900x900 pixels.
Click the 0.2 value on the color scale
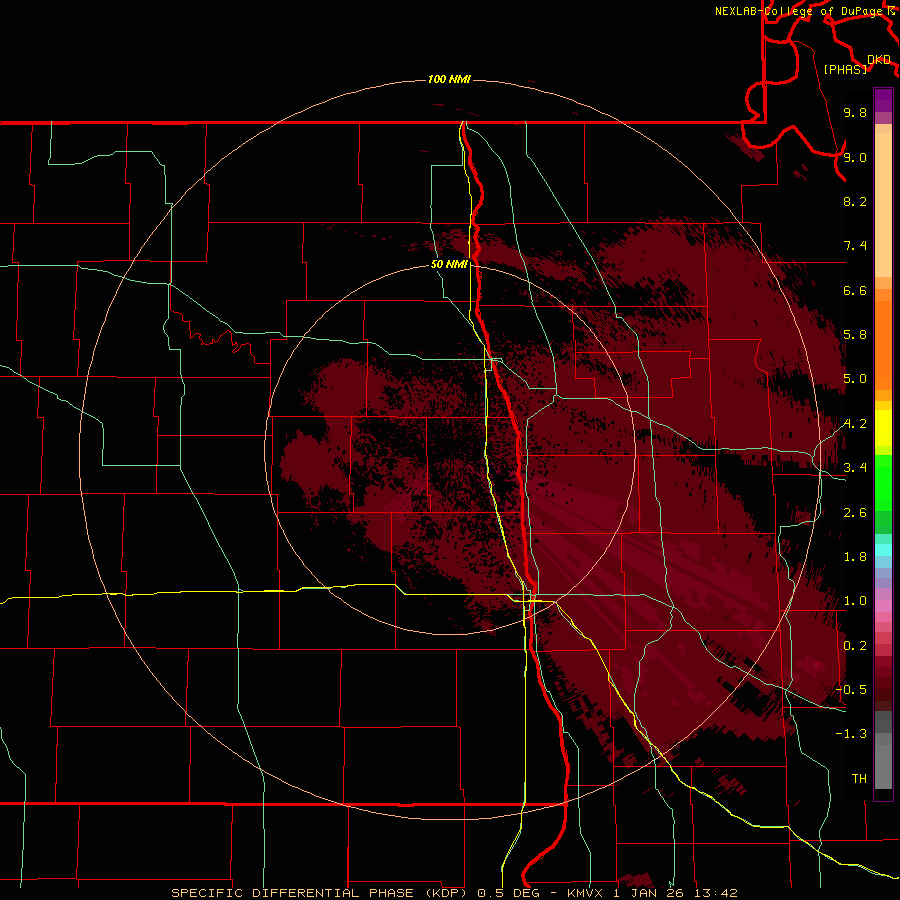click(855, 646)
